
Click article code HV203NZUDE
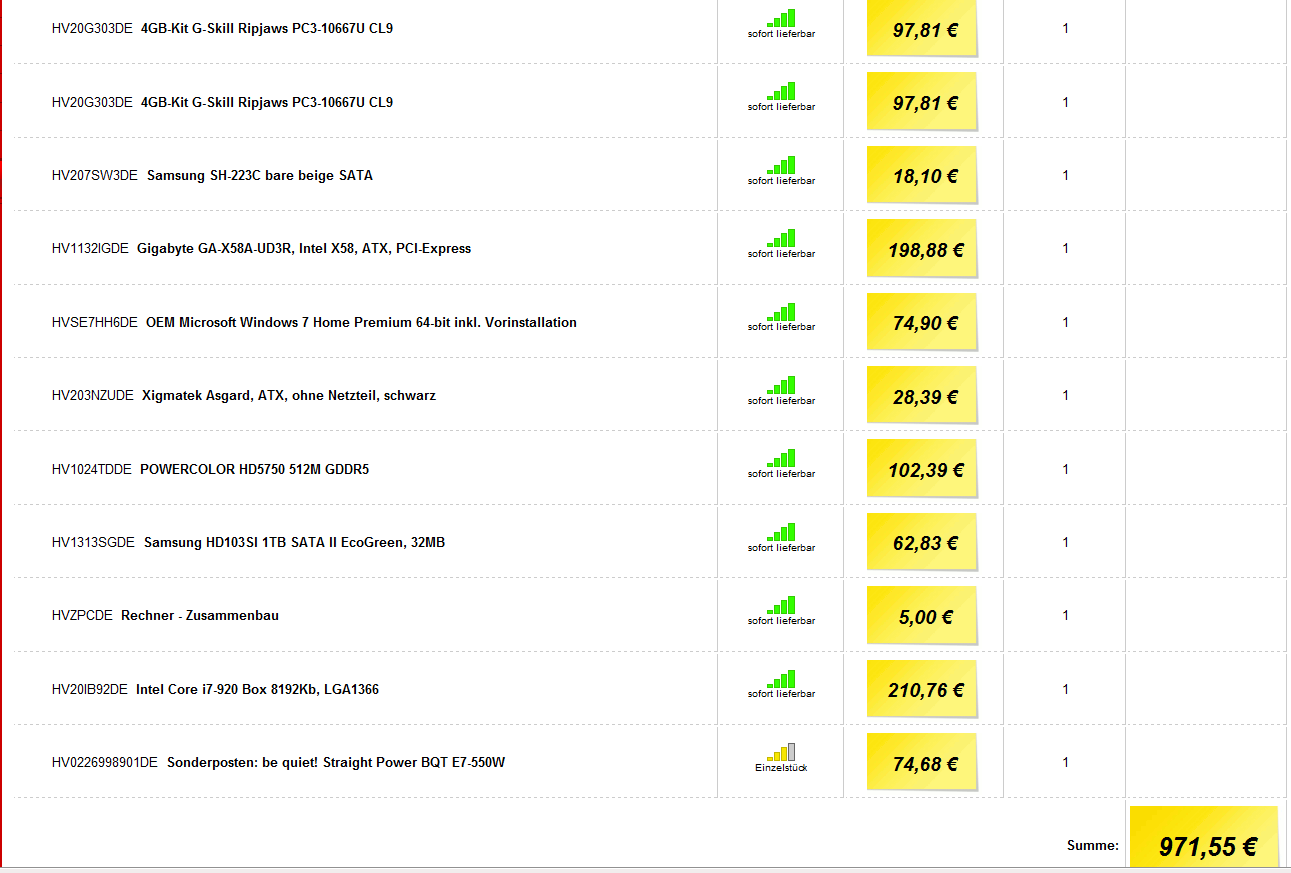pyautogui.click(x=92, y=395)
